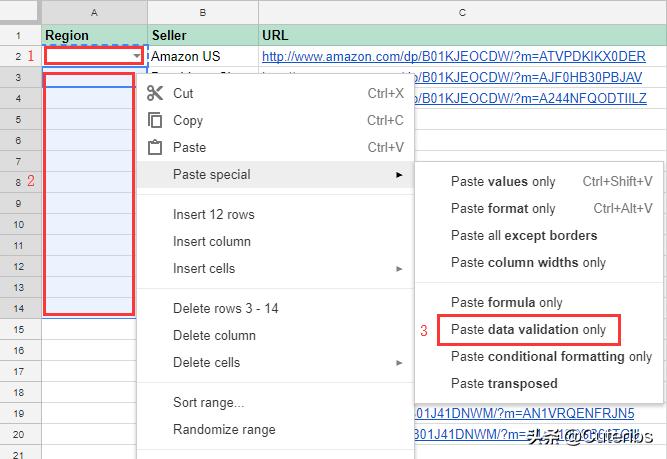Choose Delete column option

tap(276, 336)
